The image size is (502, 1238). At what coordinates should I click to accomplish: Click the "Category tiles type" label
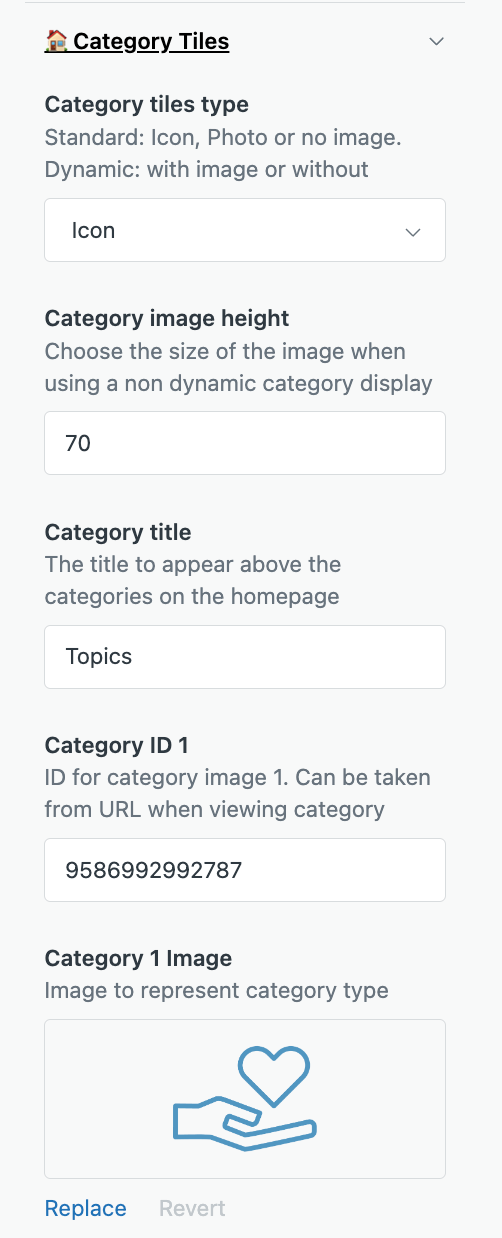[x=147, y=105]
